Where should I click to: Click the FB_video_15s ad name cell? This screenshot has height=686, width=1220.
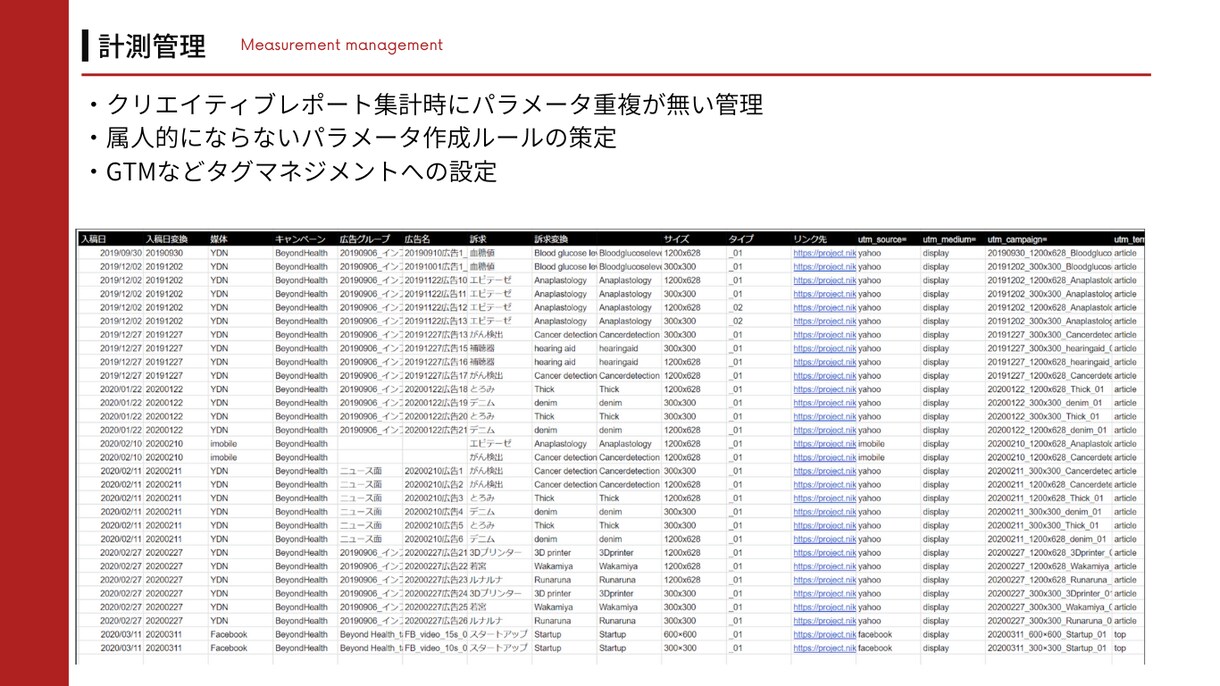click(436, 634)
